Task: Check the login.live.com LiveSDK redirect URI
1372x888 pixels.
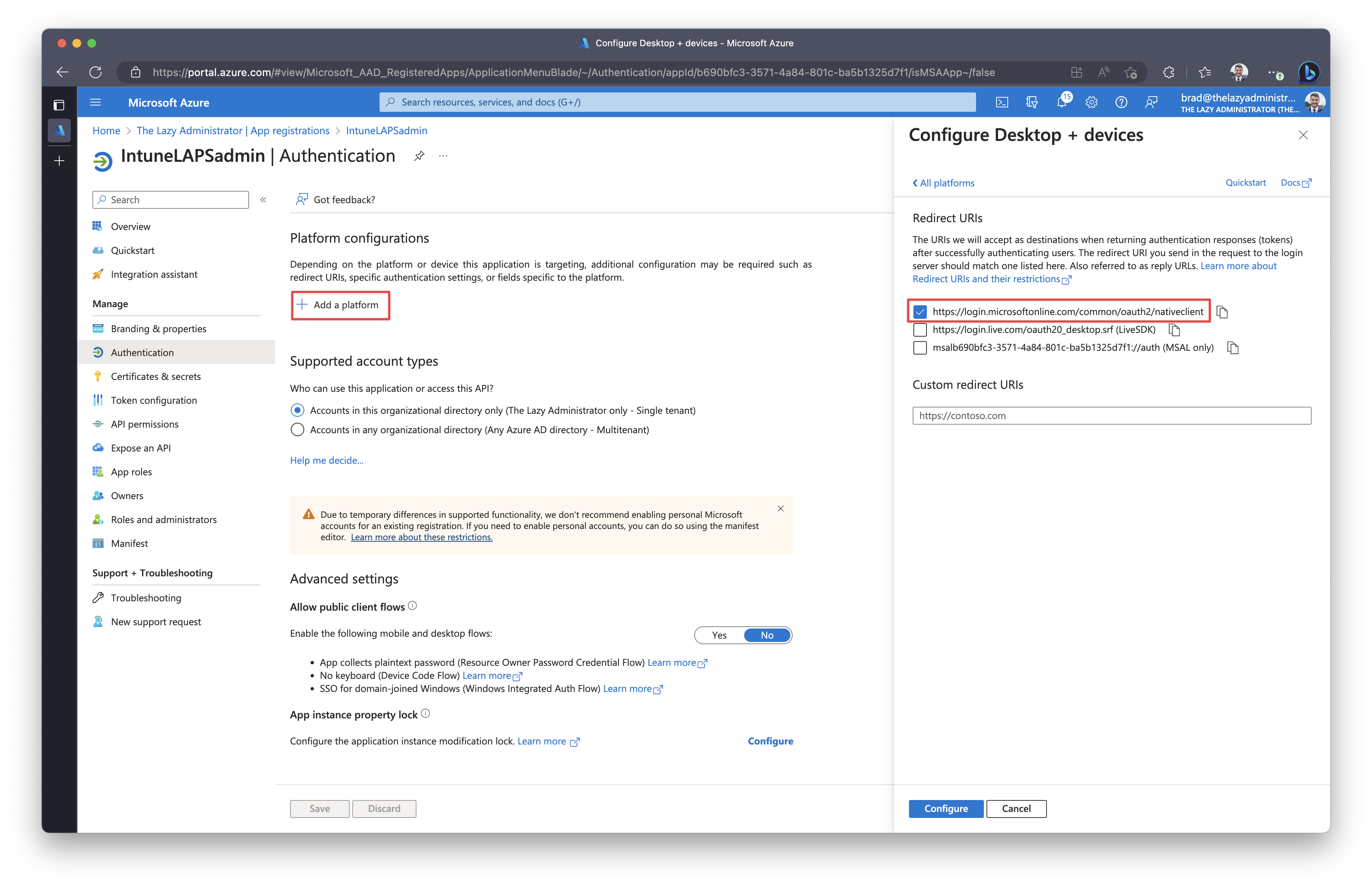Action: pyautogui.click(x=919, y=330)
